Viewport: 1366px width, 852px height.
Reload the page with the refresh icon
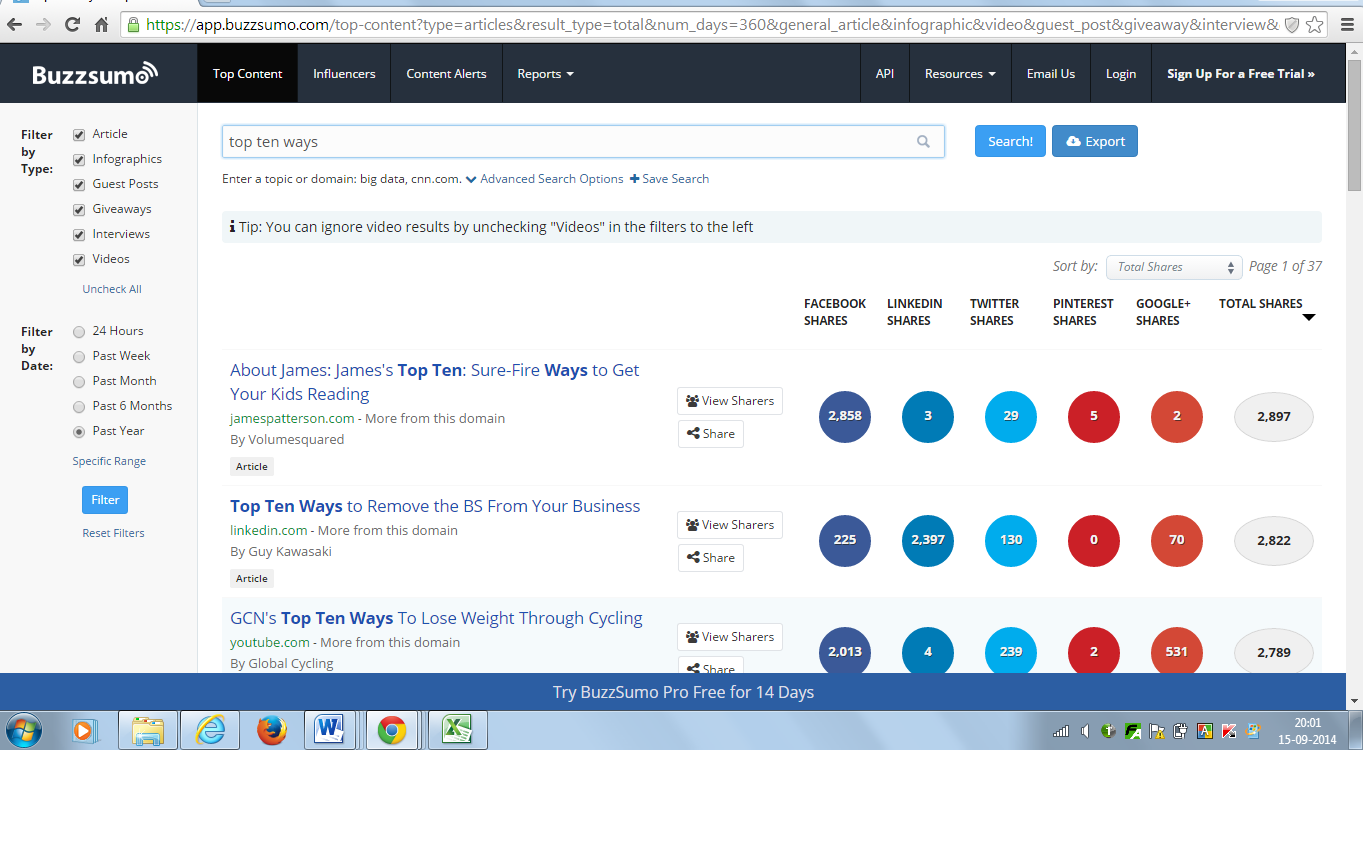(73, 24)
